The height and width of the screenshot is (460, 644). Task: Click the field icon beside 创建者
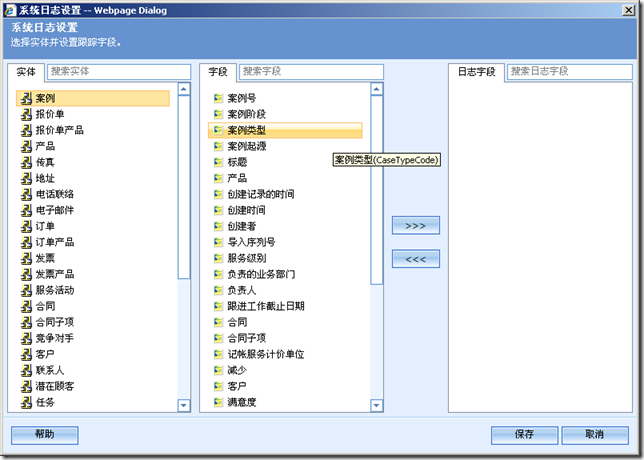coord(218,226)
